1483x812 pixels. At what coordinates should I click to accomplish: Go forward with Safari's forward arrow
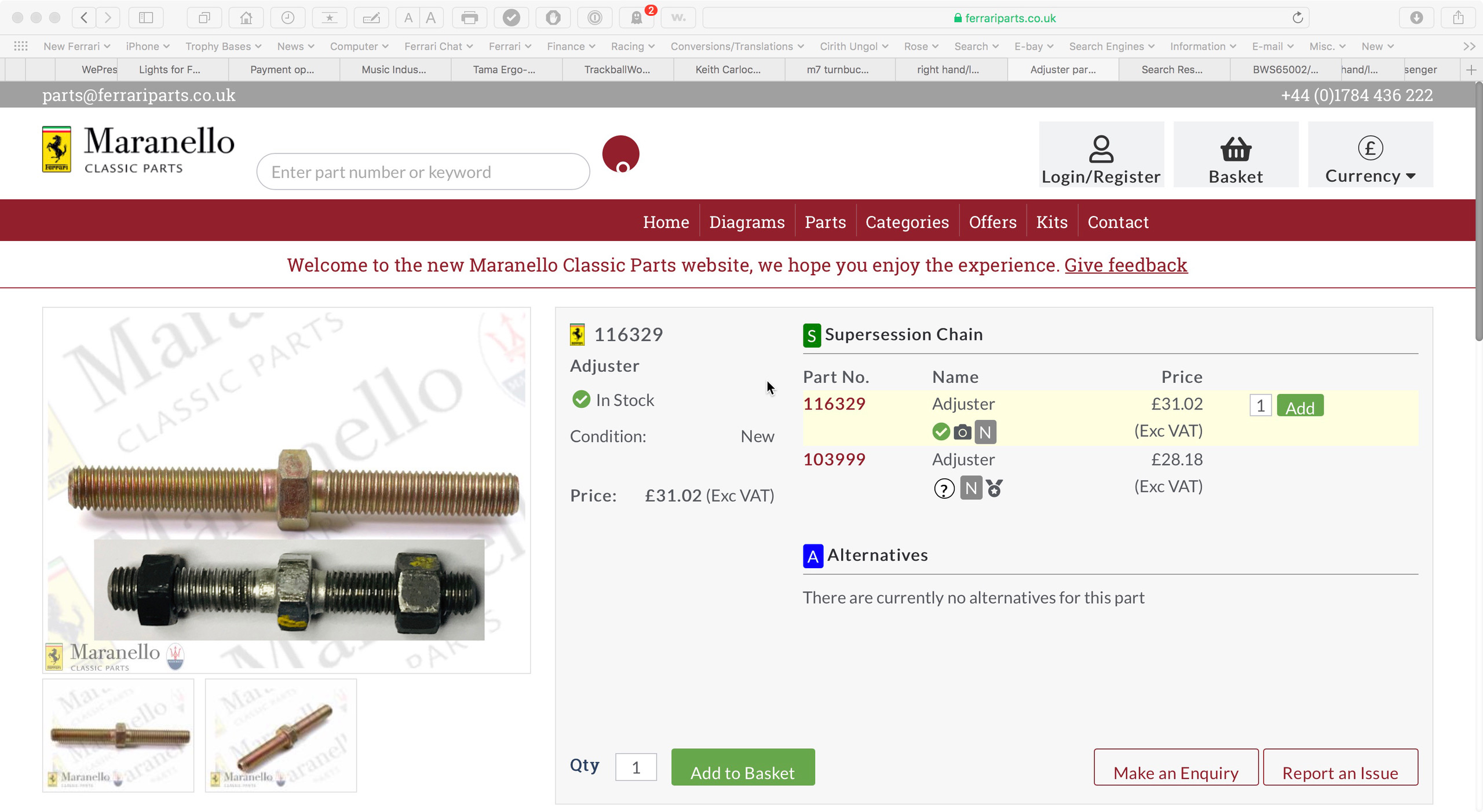(108, 17)
